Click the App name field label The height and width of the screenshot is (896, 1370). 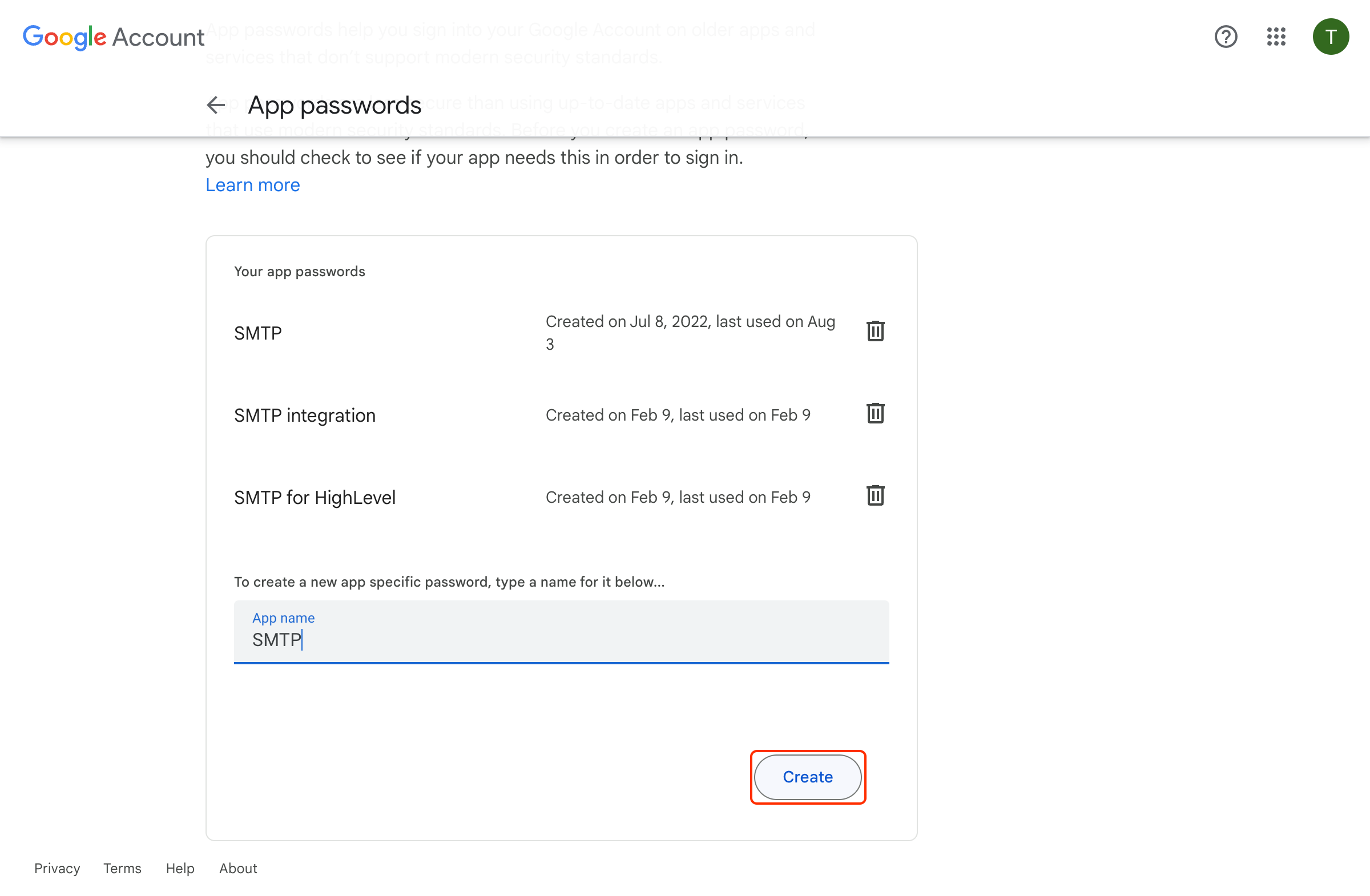[283, 617]
